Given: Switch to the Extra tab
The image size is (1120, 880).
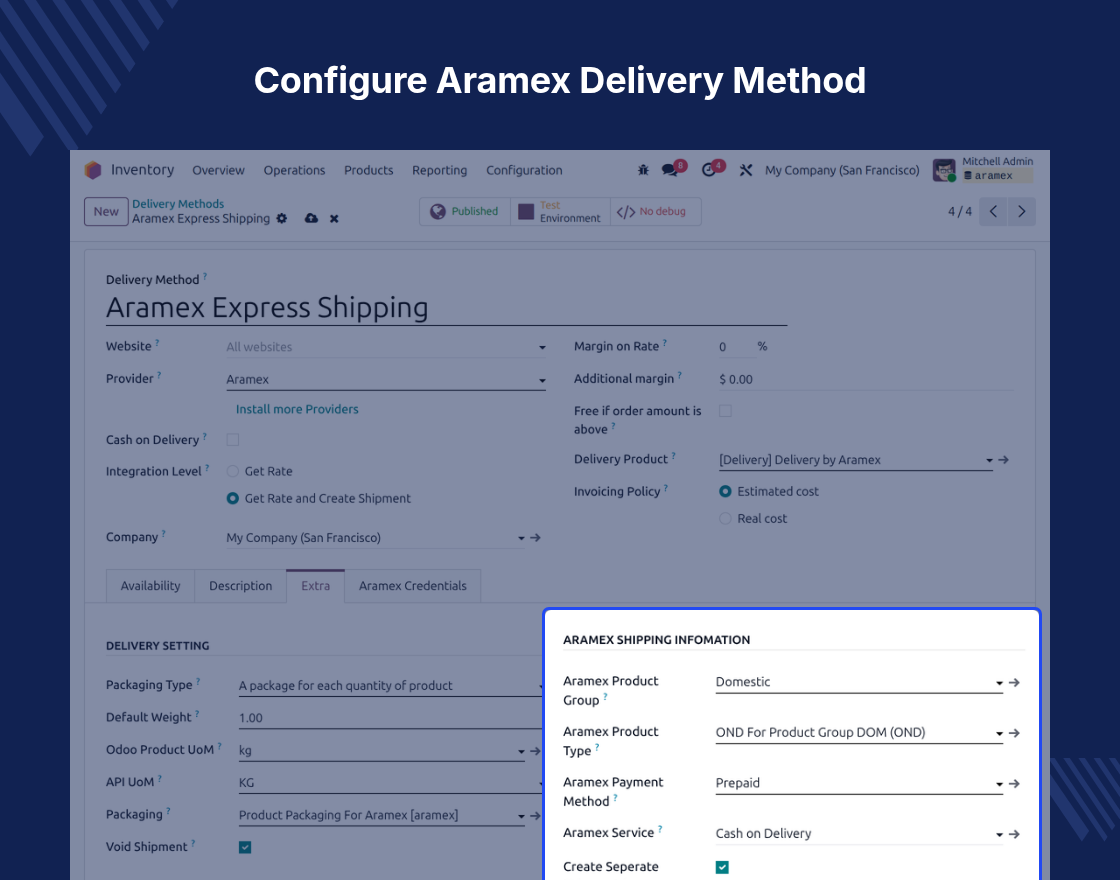Looking at the screenshot, I should pos(316,586).
